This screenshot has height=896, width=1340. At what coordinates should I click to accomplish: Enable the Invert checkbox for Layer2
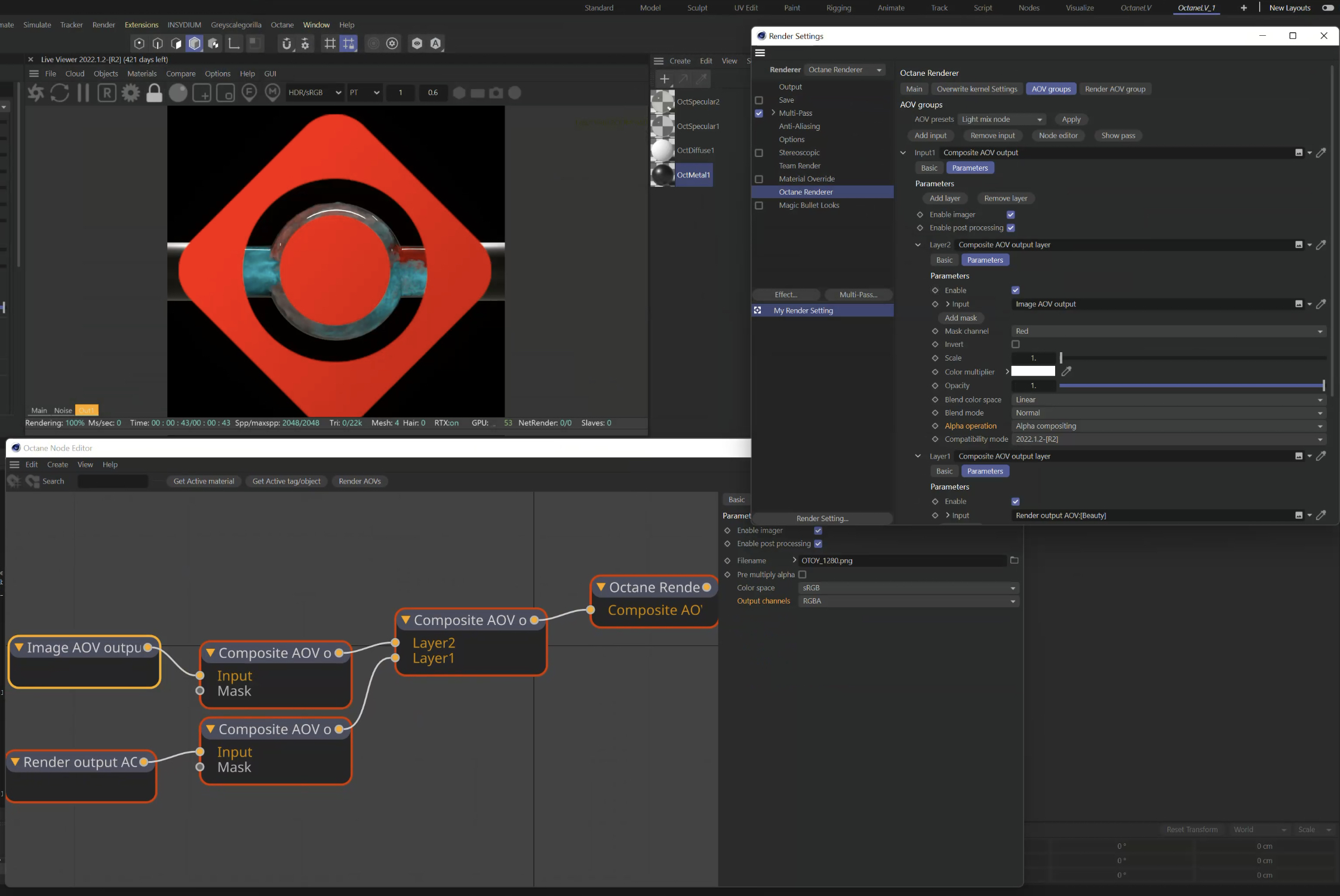tap(1015, 344)
